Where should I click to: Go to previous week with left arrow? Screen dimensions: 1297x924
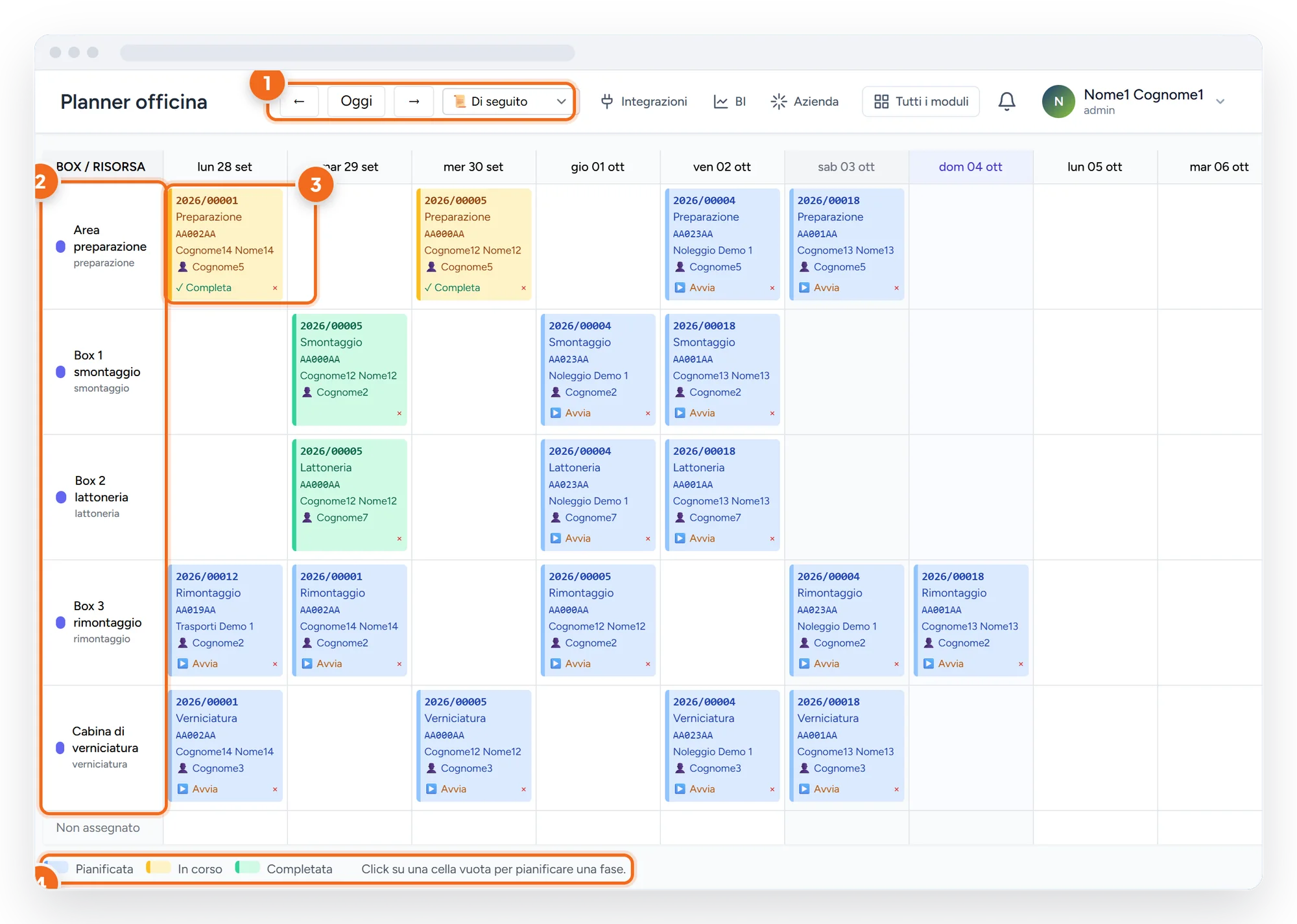299,102
